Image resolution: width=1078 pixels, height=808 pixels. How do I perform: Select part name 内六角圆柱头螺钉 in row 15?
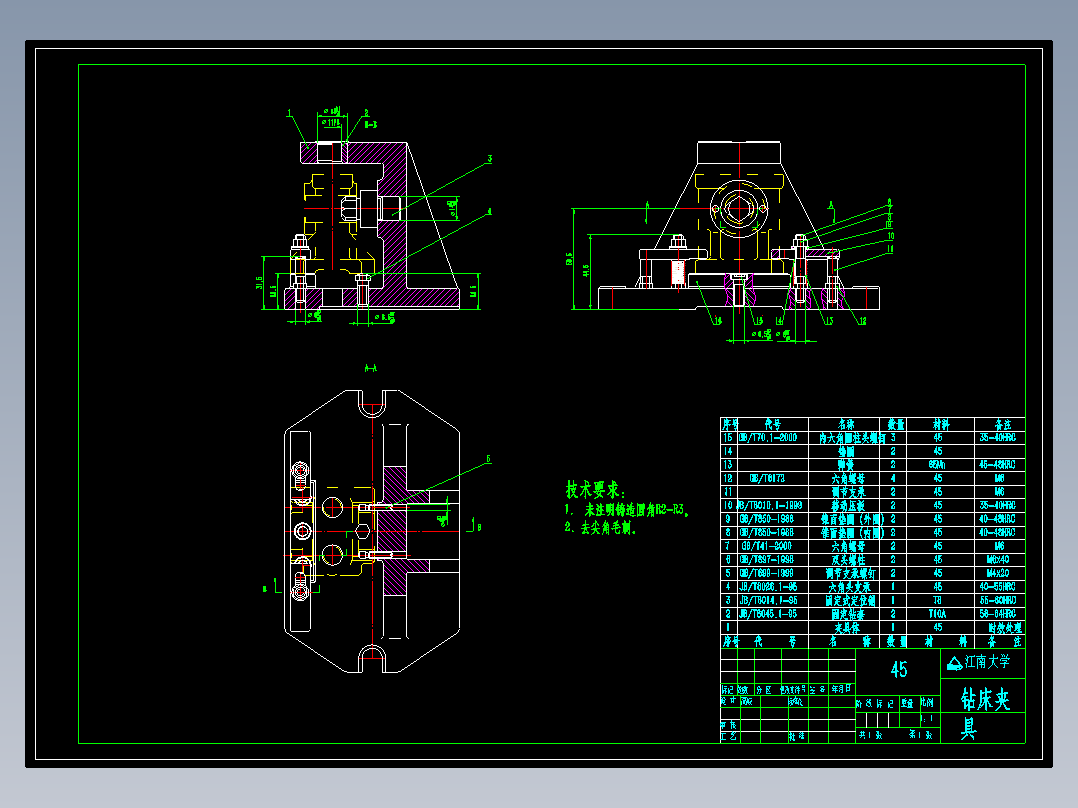[x=852, y=438]
